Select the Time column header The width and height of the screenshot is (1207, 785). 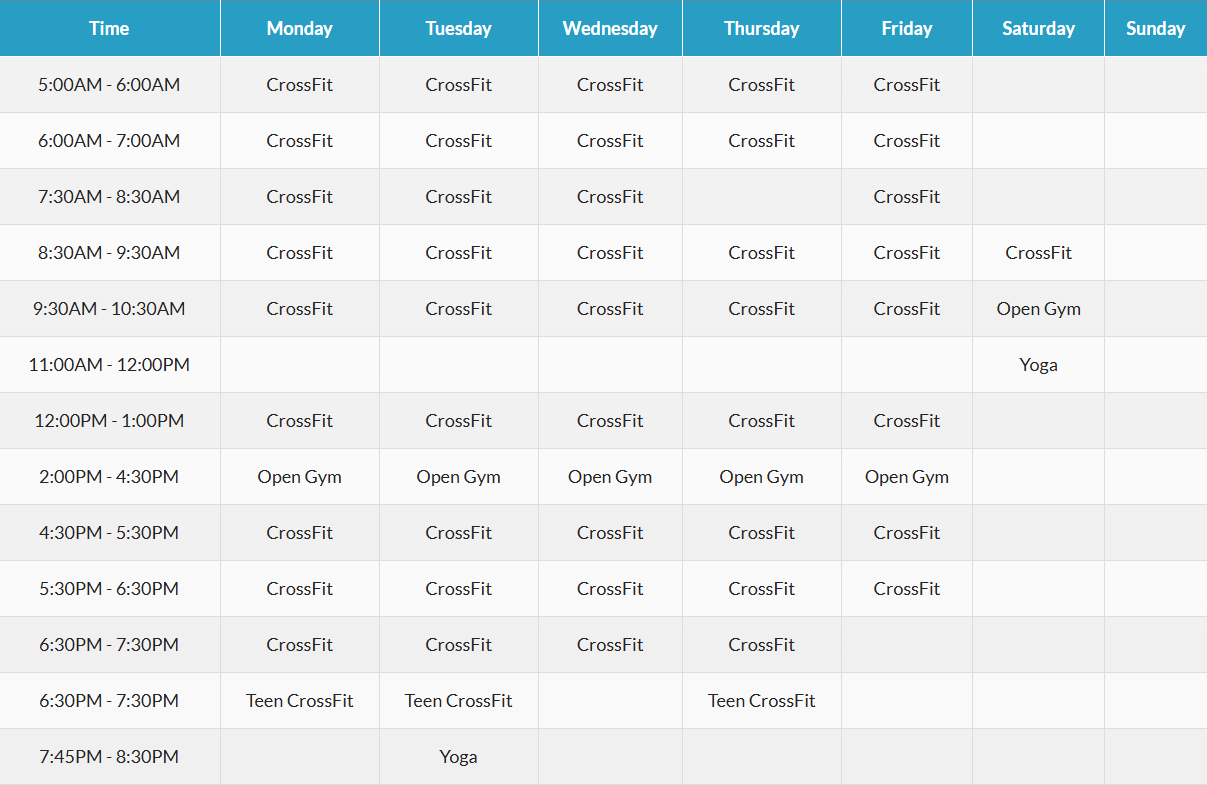pos(109,28)
